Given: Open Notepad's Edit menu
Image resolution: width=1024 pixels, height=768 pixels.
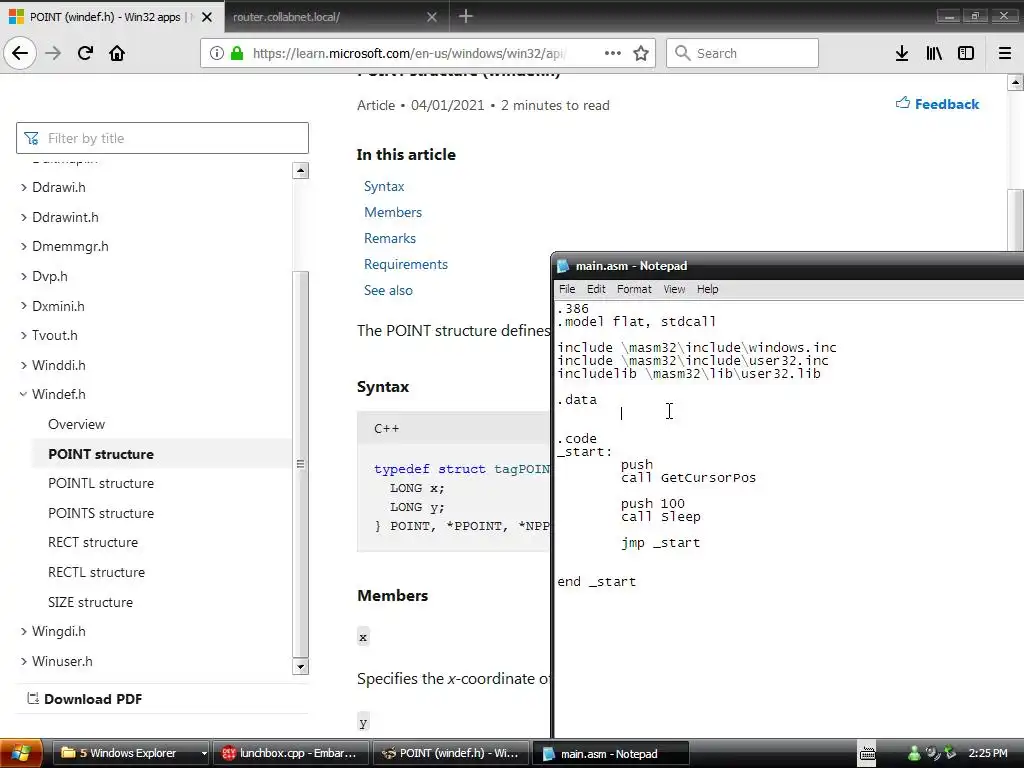Looking at the screenshot, I should click(x=596, y=289).
